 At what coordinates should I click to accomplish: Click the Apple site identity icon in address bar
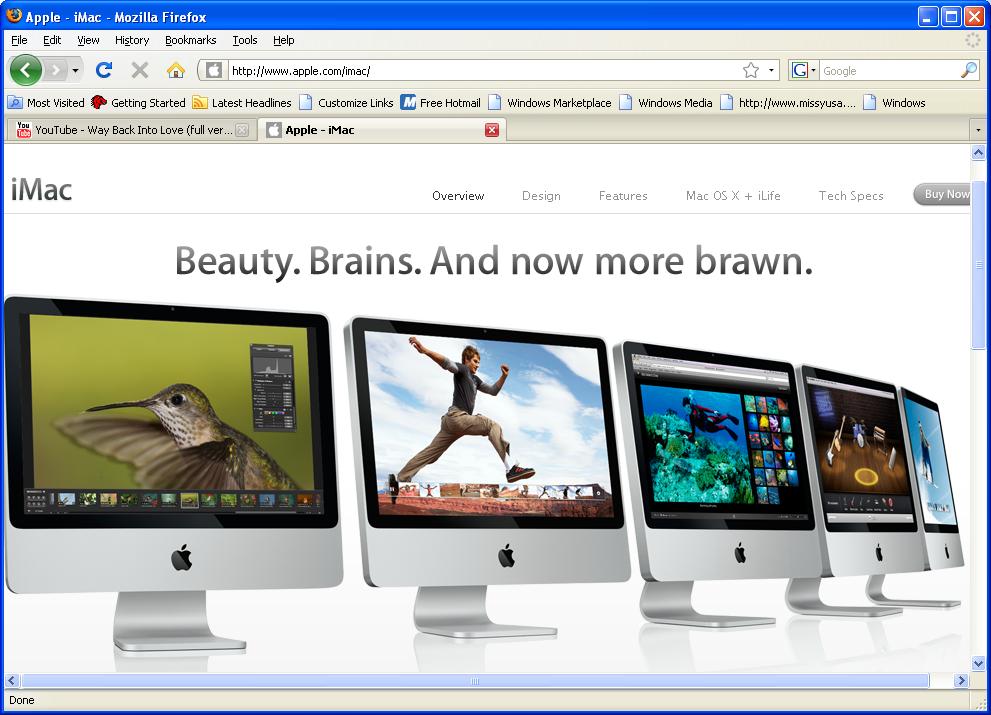coord(214,70)
